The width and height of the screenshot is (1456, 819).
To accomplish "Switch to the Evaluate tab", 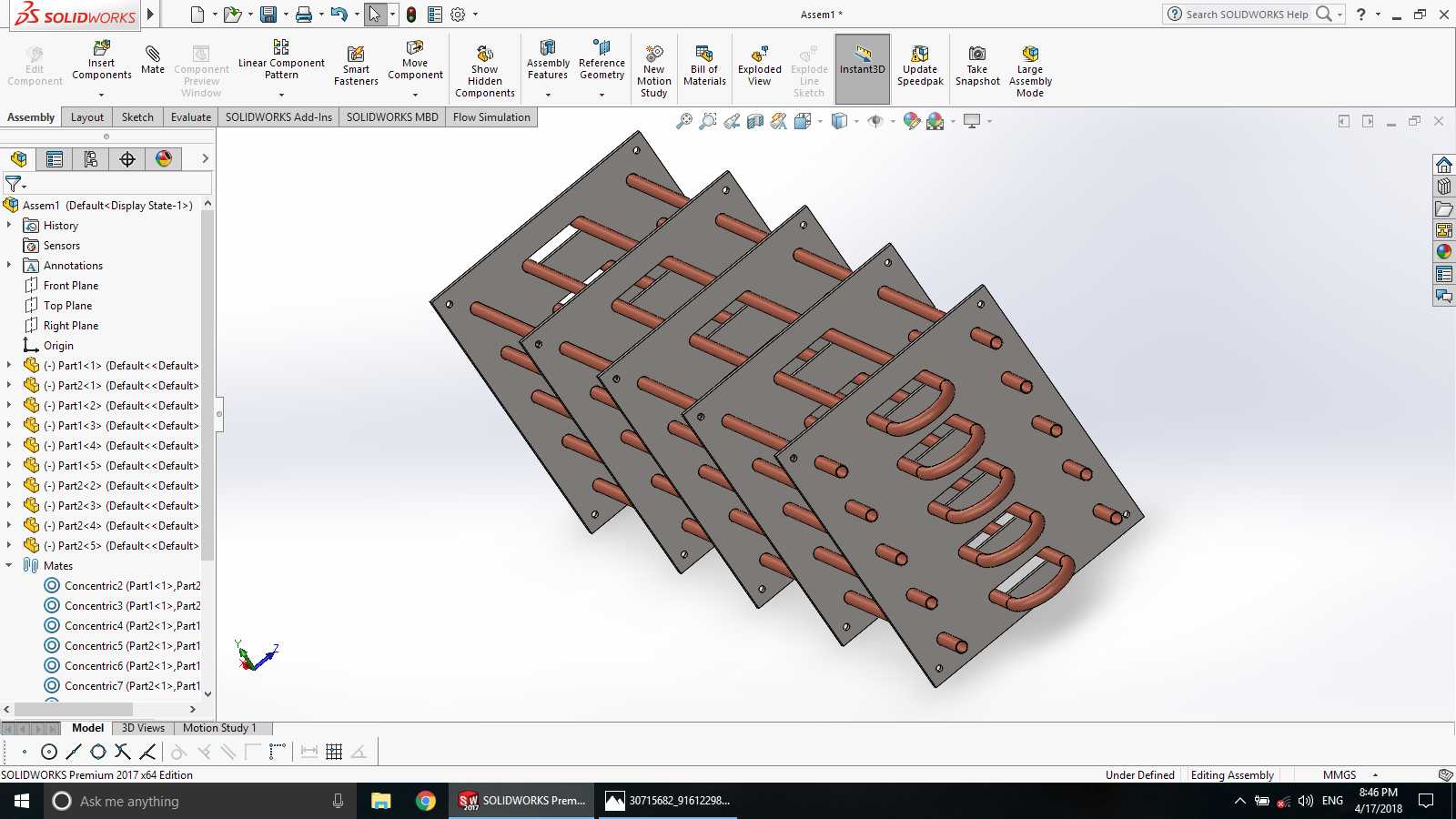I will click(191, 116).
